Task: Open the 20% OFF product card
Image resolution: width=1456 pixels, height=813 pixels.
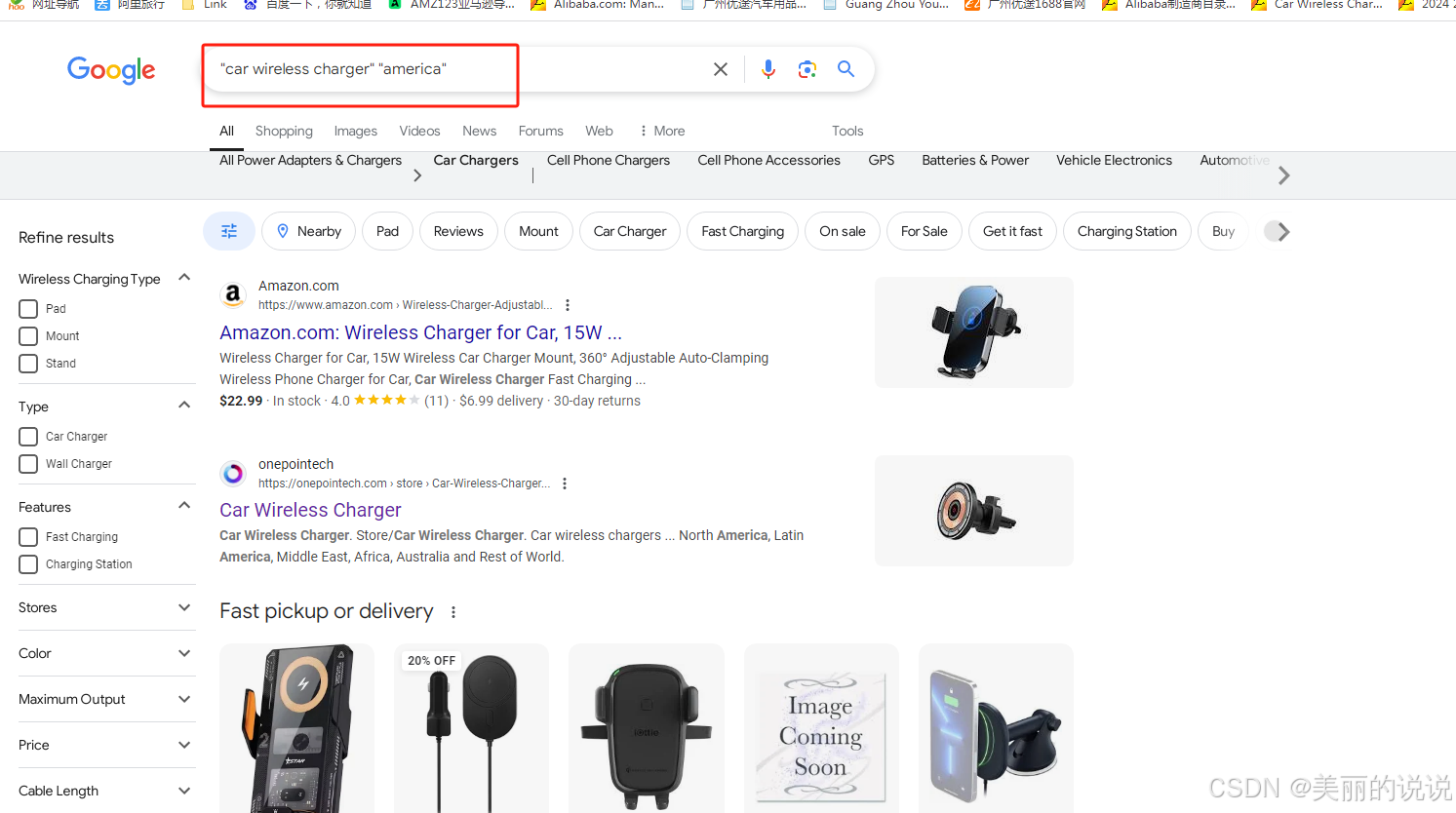Action: coord(472,727)
